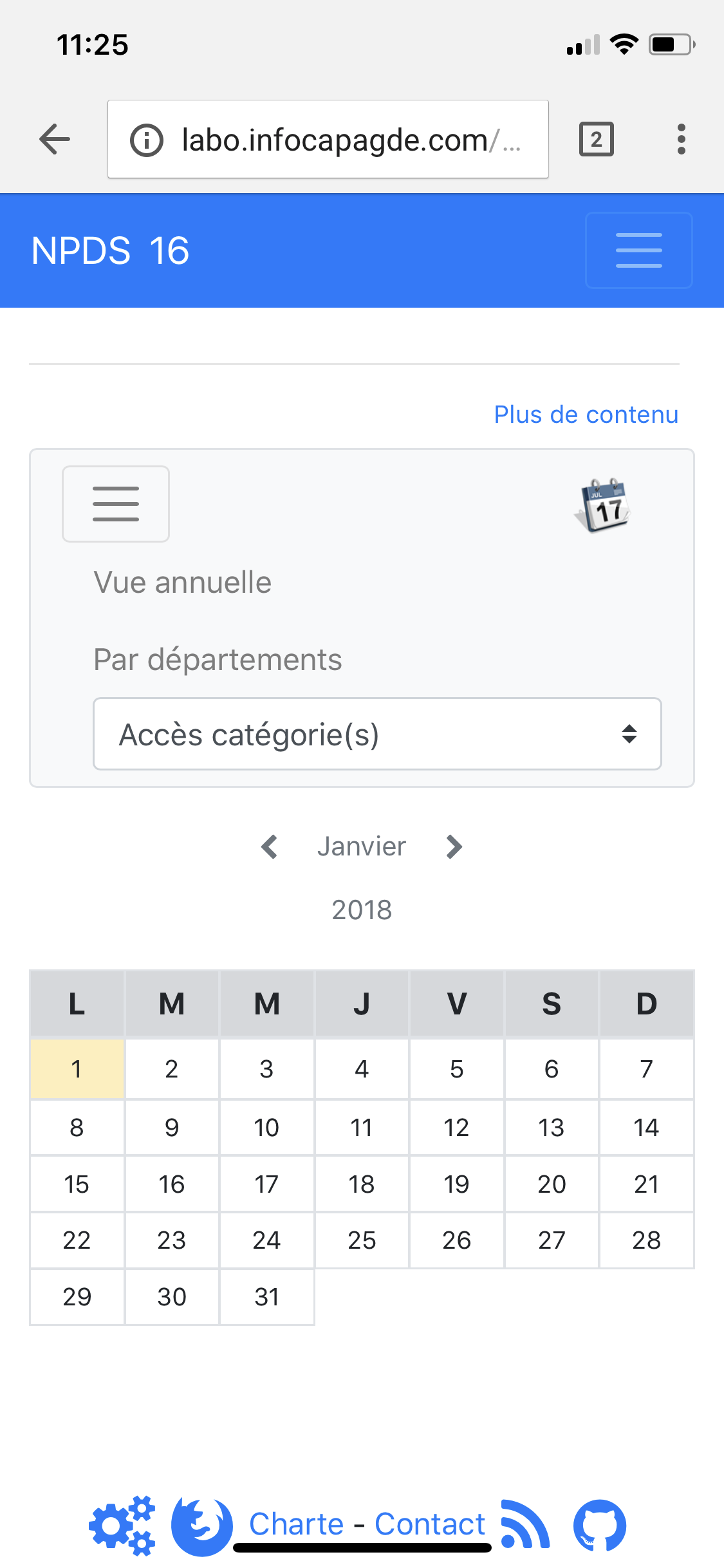This screenshot has width=724, height=1568.
Task: Click the Plus de contenu link
Action: tap(586, 415)
